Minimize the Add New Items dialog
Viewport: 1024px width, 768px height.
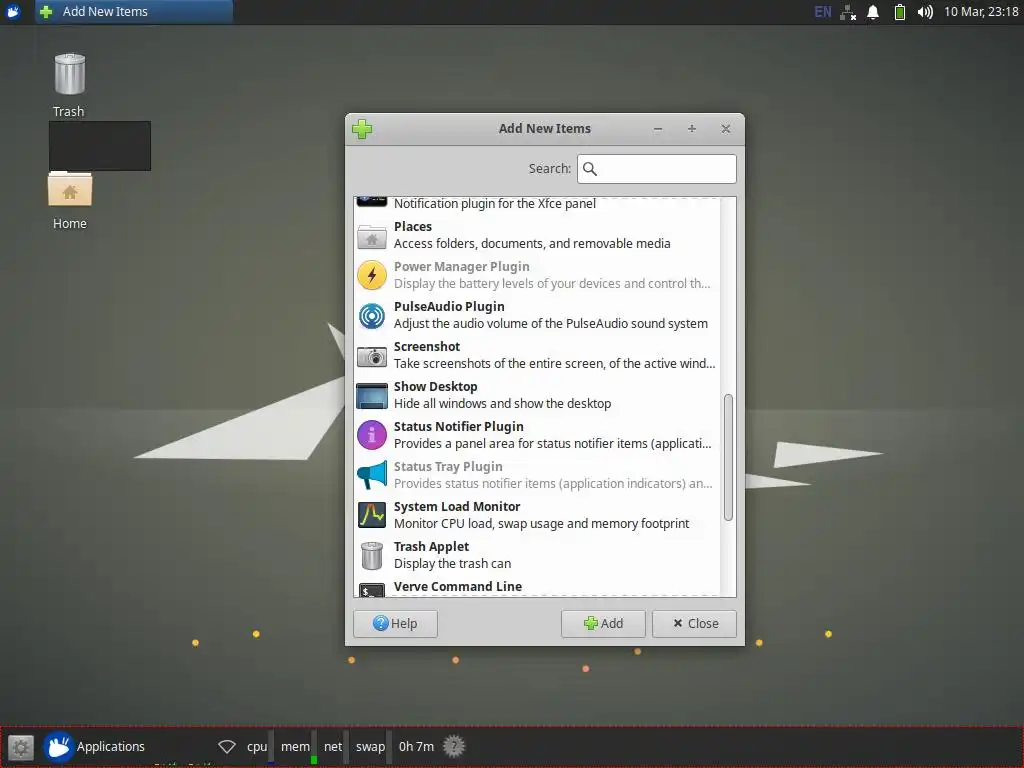(x=658, y=129)
